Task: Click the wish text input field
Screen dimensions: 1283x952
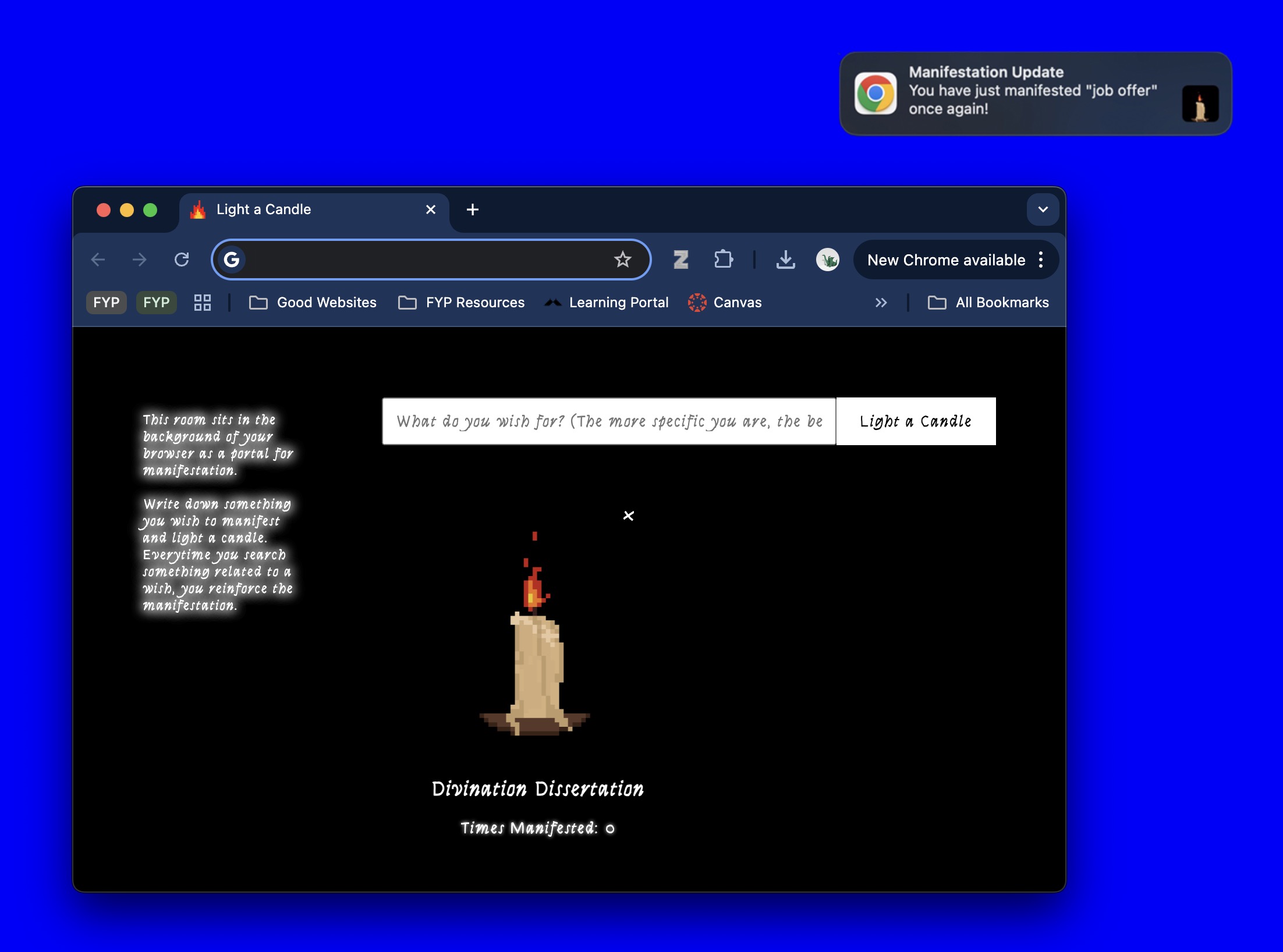Action: click(609, 421)
